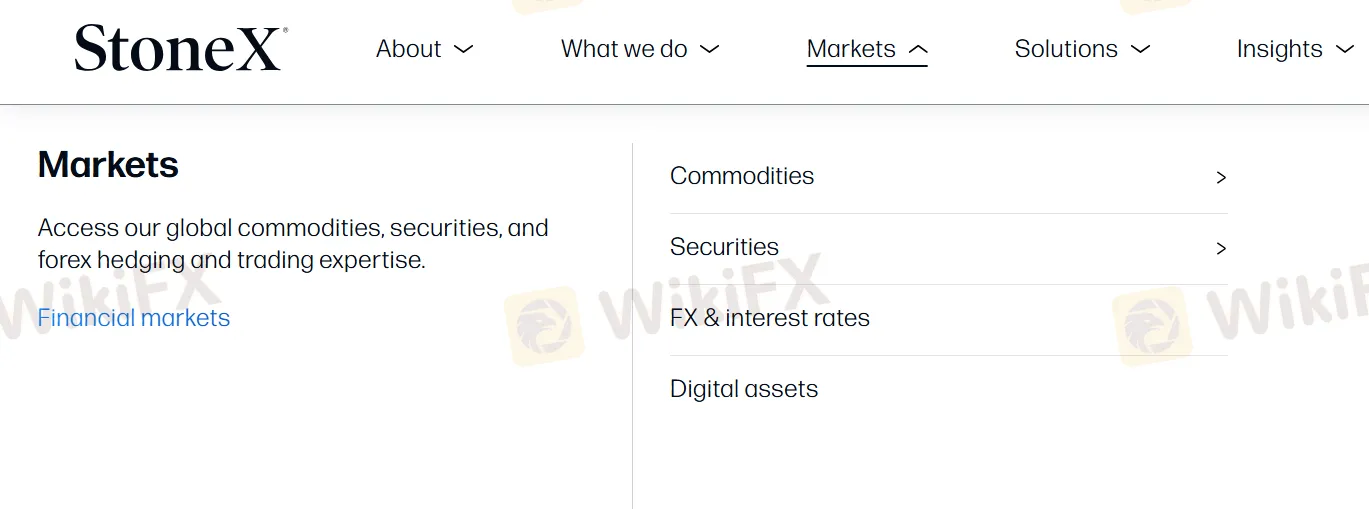Expand the Solutions chevron arrow
Viewport: 1369px width, 509px height.
(1140, 49)
